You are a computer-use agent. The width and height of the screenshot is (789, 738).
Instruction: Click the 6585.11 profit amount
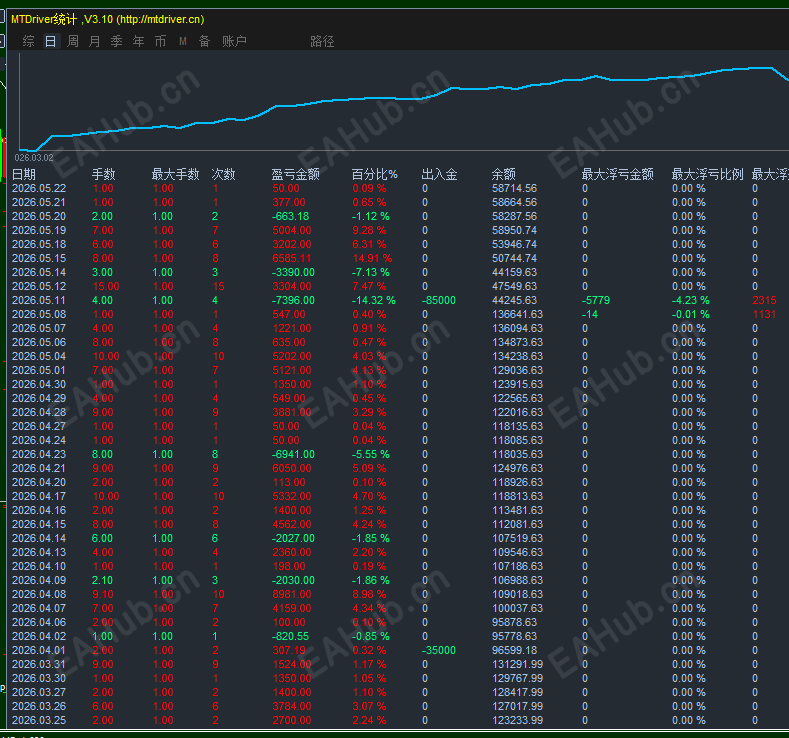pos(292,258)
